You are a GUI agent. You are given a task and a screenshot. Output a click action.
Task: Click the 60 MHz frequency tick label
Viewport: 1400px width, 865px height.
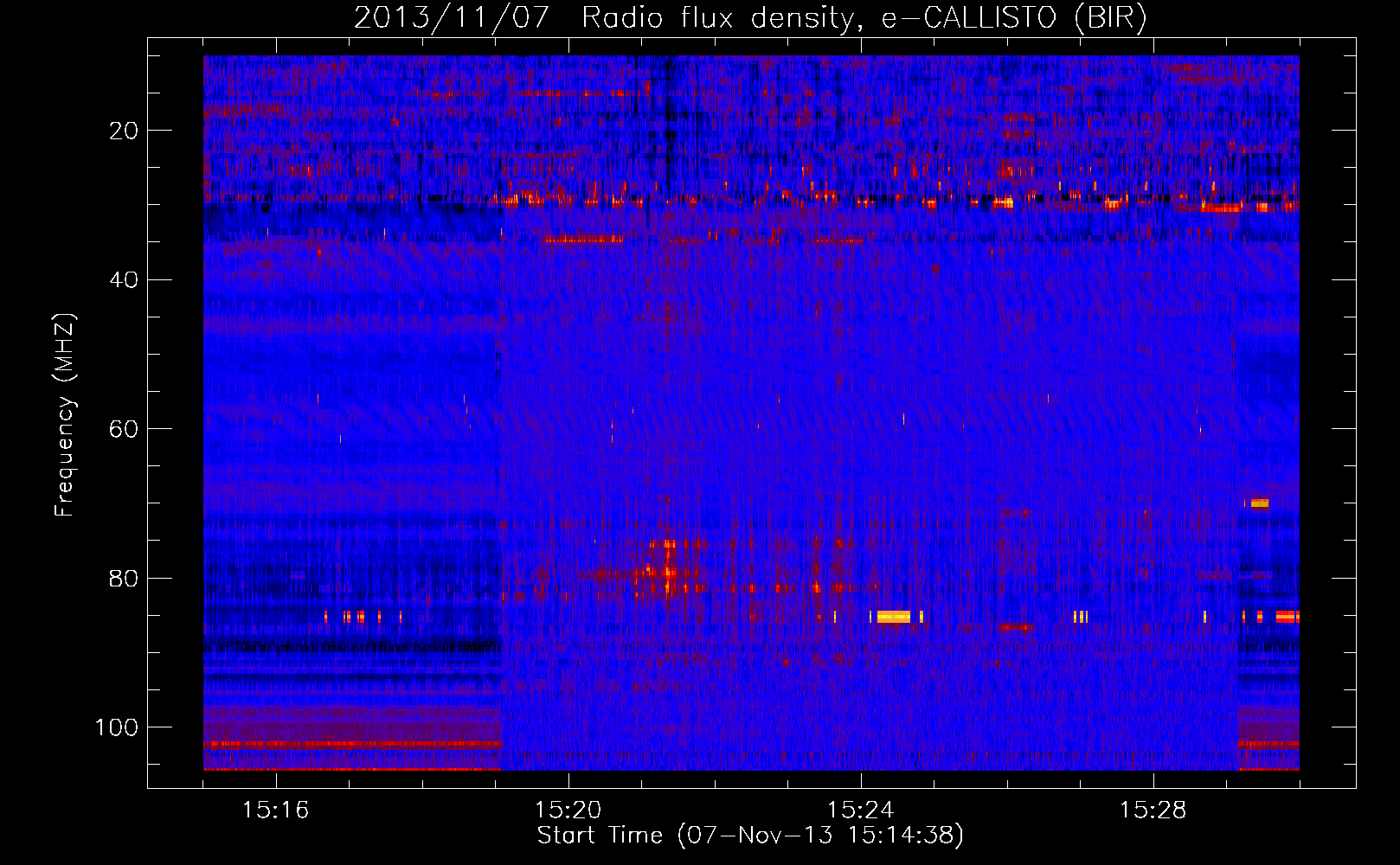[125, 429]
